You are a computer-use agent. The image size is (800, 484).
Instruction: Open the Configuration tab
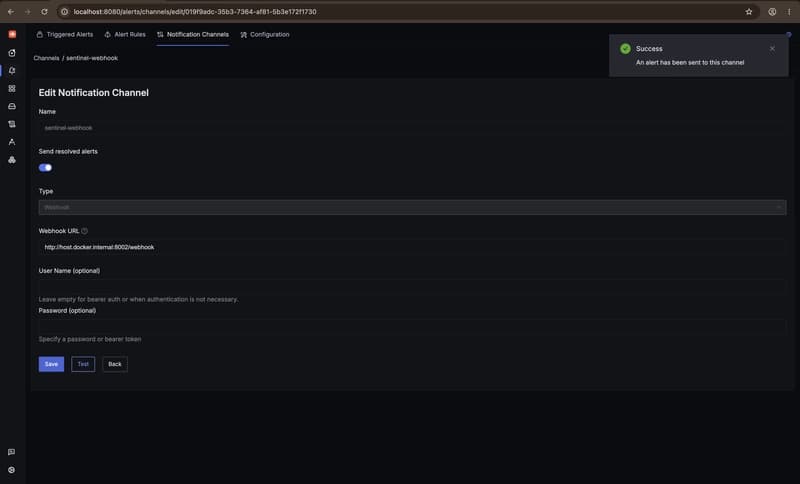[265, 34]
